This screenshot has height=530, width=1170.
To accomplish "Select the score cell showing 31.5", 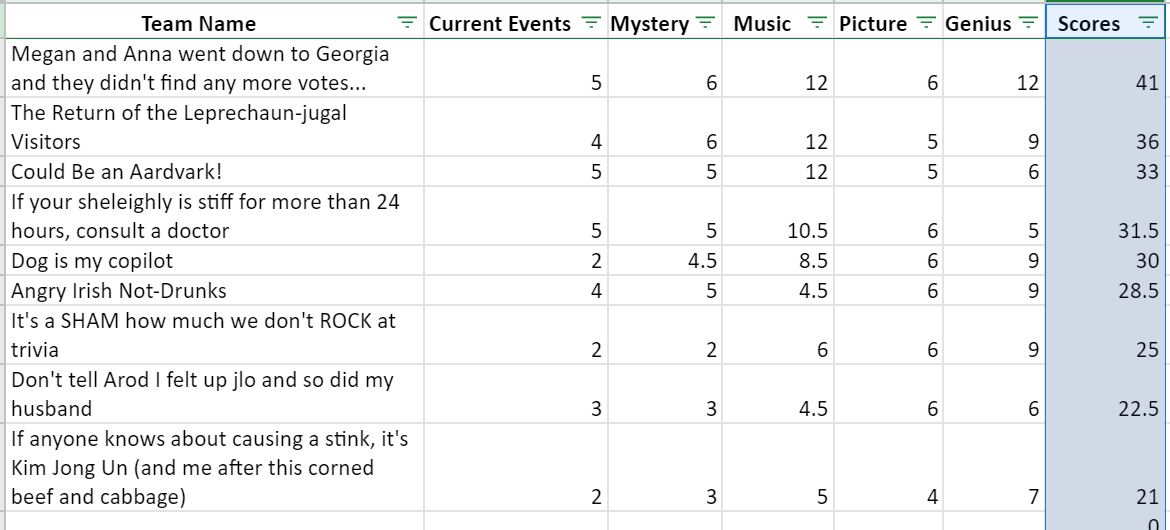I will pyautogui.click(x=1108, y=216).
